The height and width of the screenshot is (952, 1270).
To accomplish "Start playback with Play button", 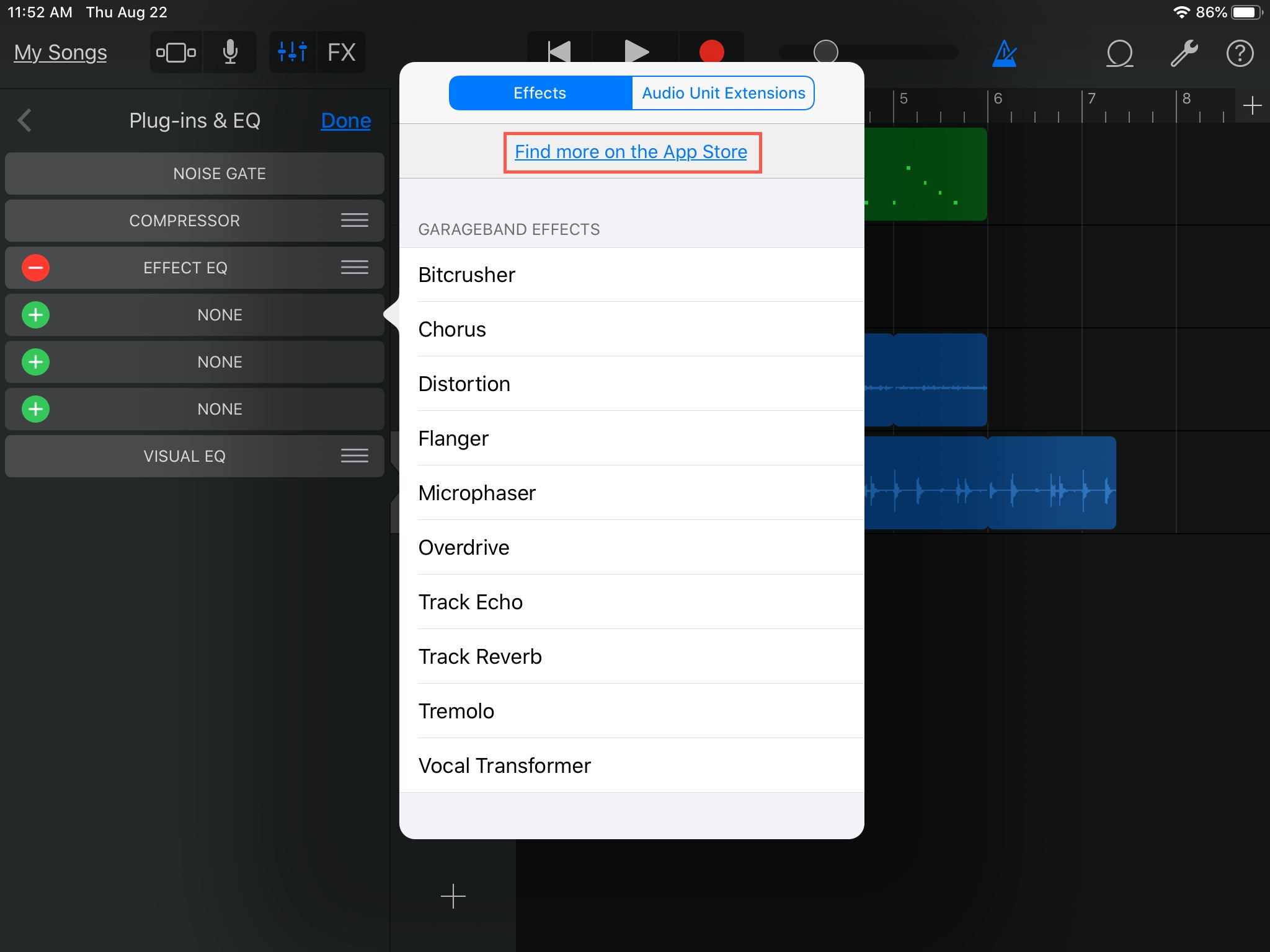I will [x=636, y=51].
